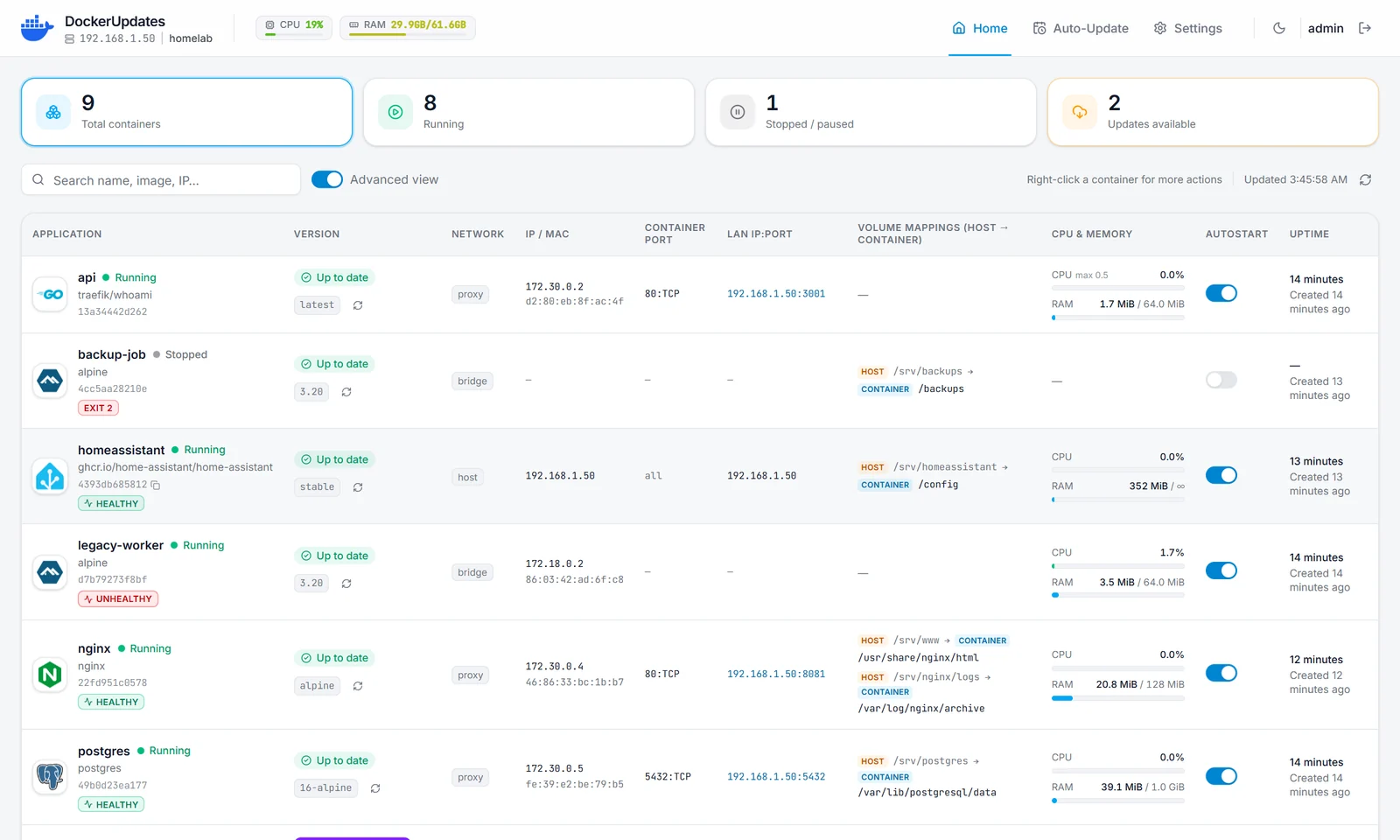
Task: Enable autostart for backup-job container
Action: pos(1221,380)
